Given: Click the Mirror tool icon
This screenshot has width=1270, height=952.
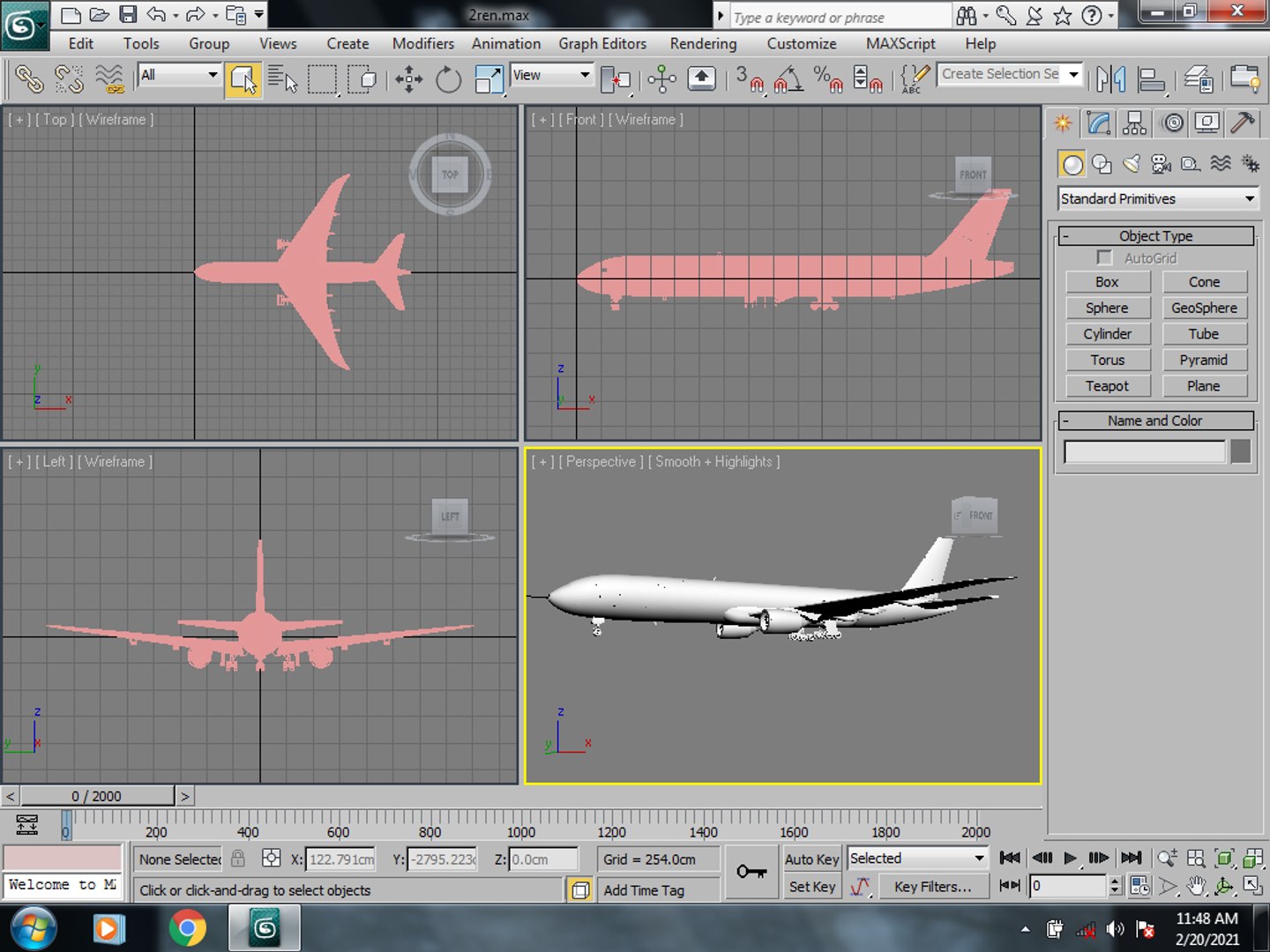Looking at the screenshot, I should coord(1110,79).
